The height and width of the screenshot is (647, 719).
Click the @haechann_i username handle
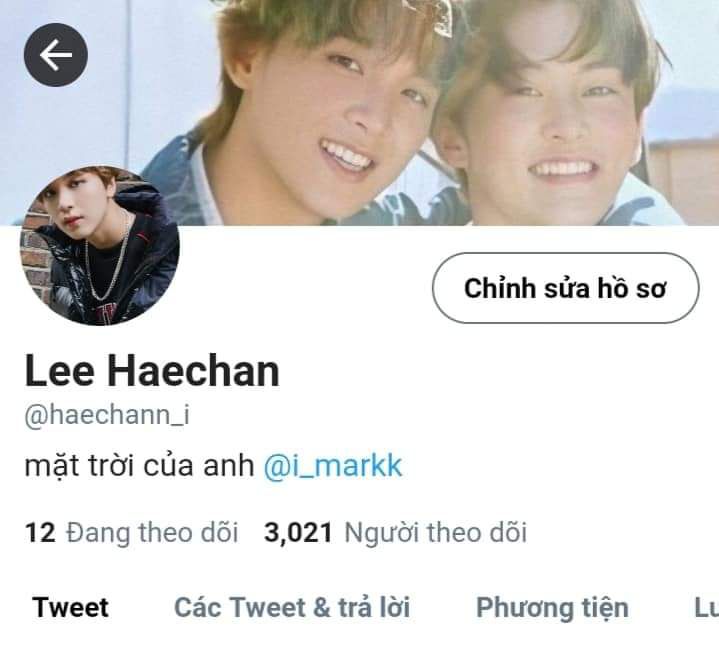click(x=107, y=415)
